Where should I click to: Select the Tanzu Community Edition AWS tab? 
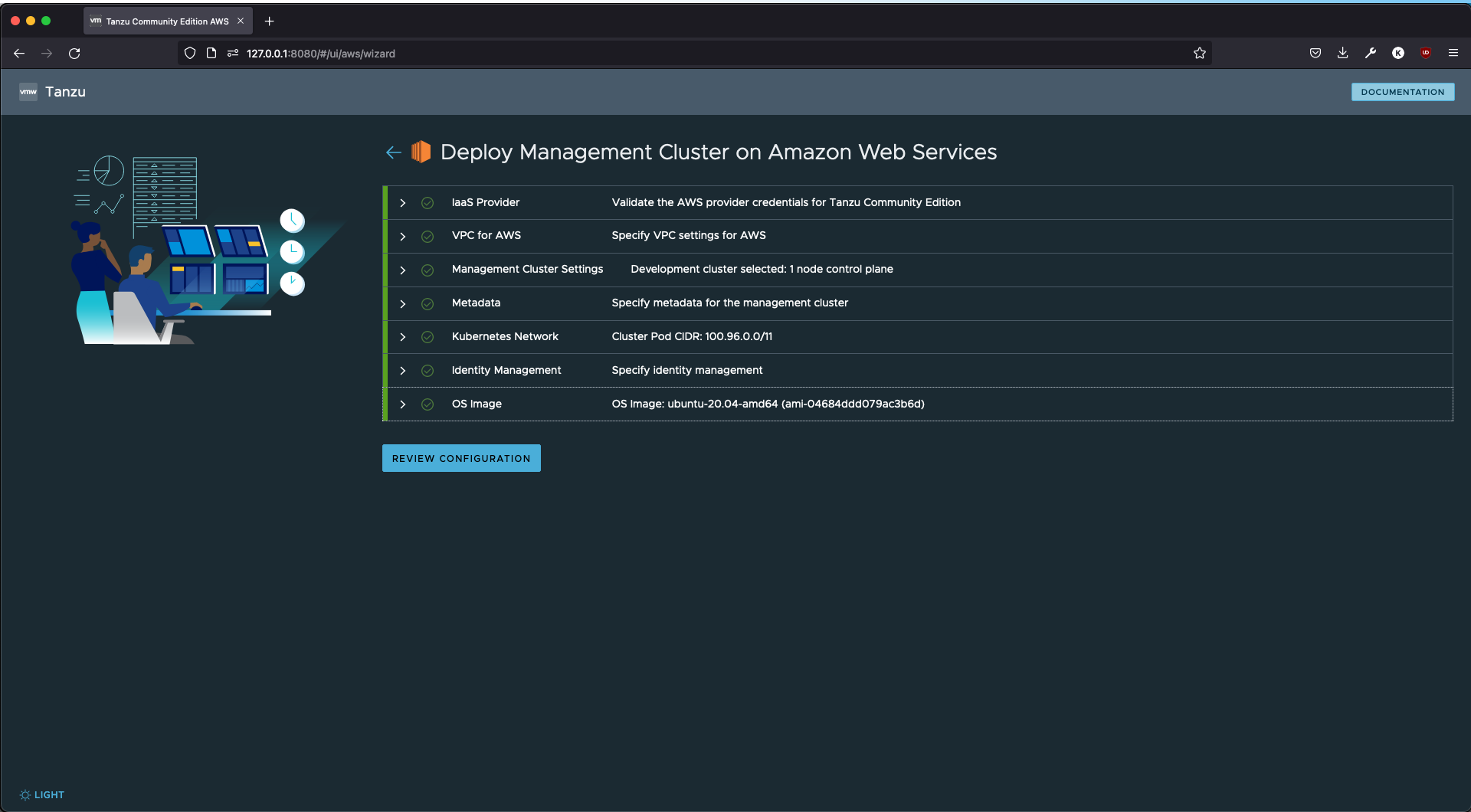click(167, 21)
